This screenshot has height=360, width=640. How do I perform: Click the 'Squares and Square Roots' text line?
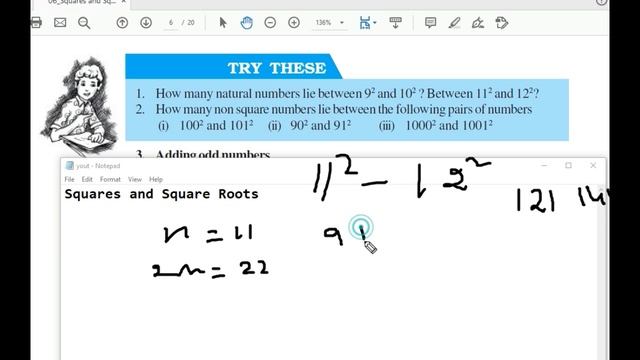coord(162,194)
